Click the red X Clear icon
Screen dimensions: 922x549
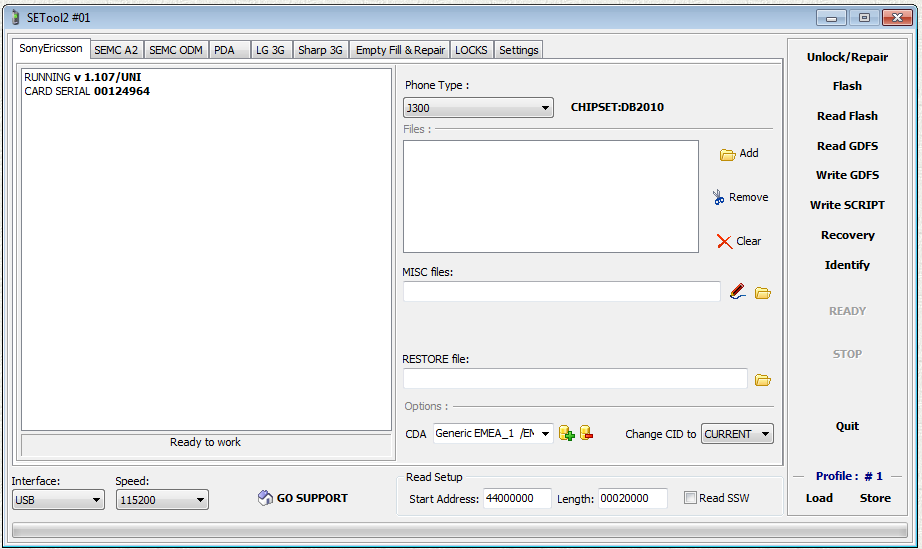[724, 242]
